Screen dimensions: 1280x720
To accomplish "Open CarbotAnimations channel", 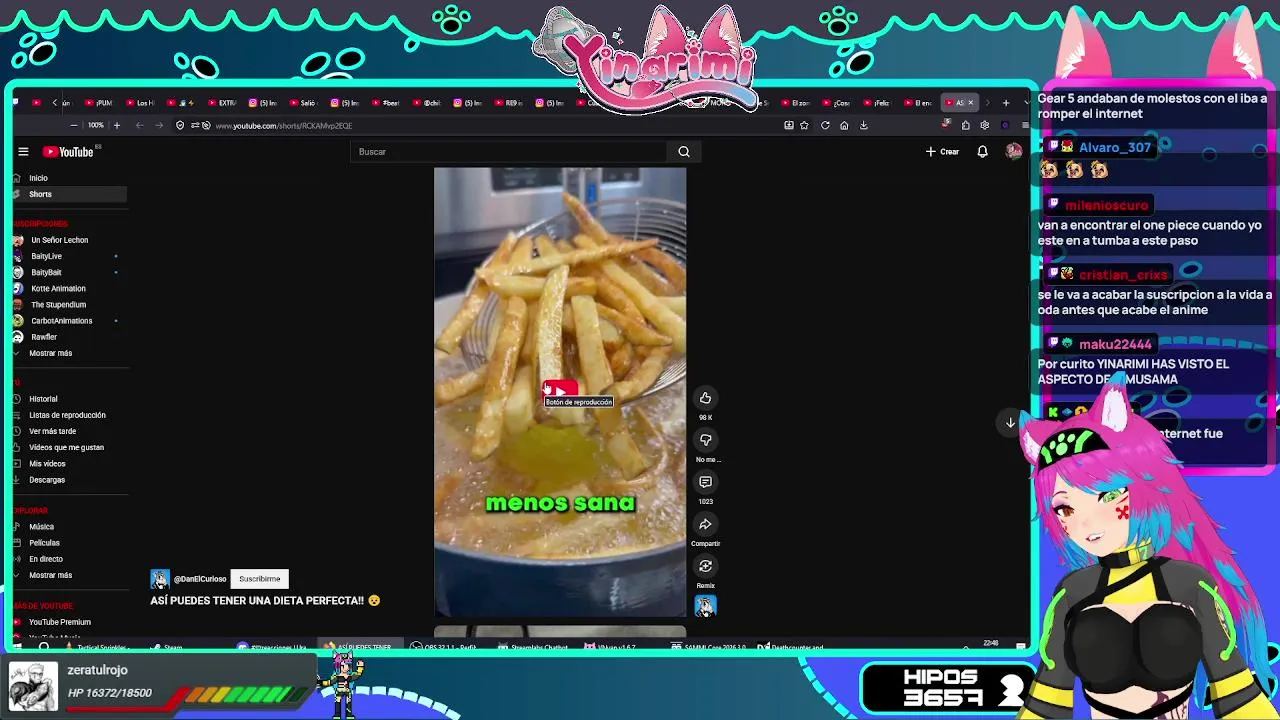I will [61, 321].
